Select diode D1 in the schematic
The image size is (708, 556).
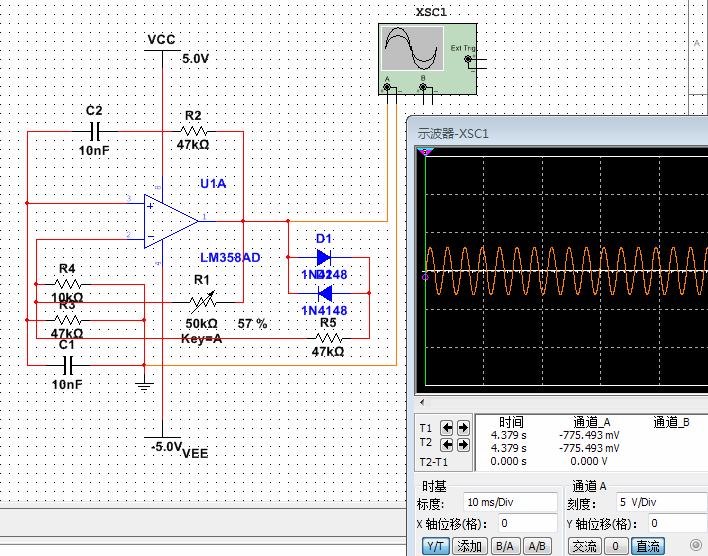tap(324, 257)
